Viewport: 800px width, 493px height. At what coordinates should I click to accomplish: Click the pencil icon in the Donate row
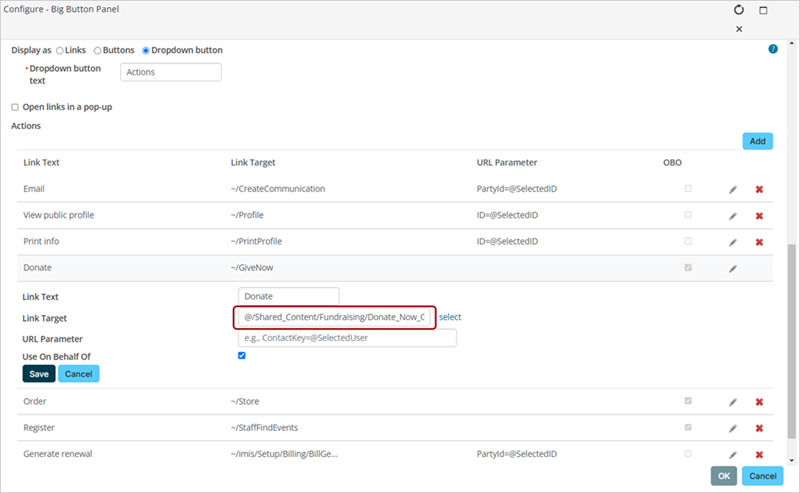coord(733,268)
